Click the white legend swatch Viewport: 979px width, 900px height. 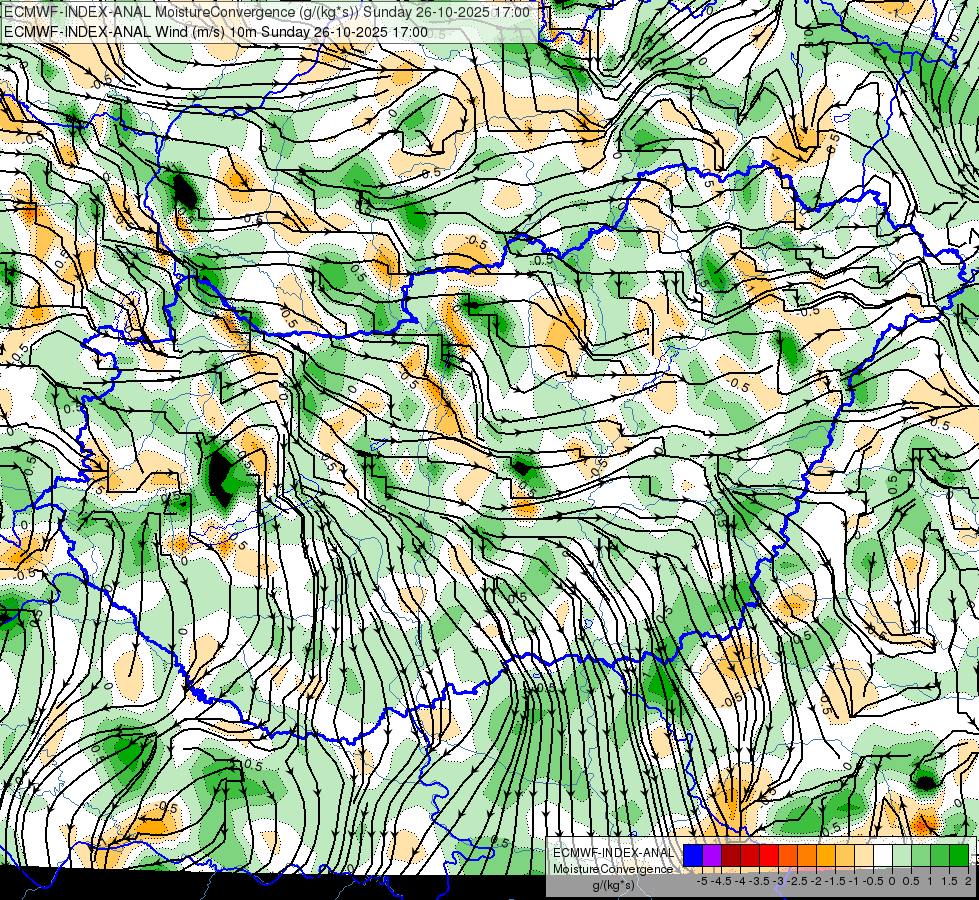(883, 856)
